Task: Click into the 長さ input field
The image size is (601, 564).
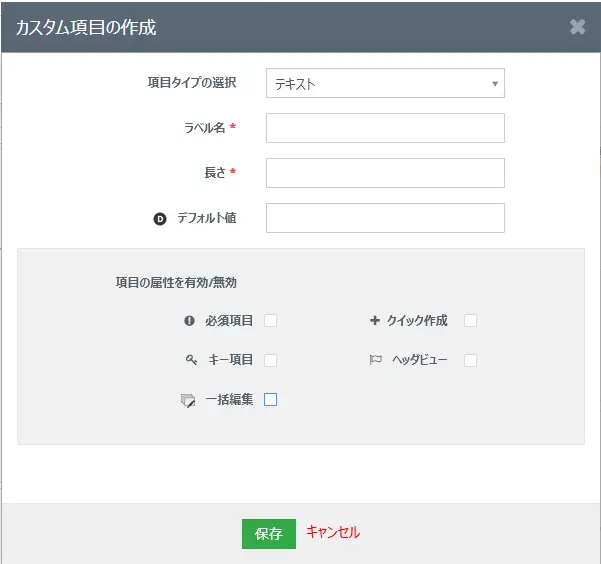Action: click(385, 173)
